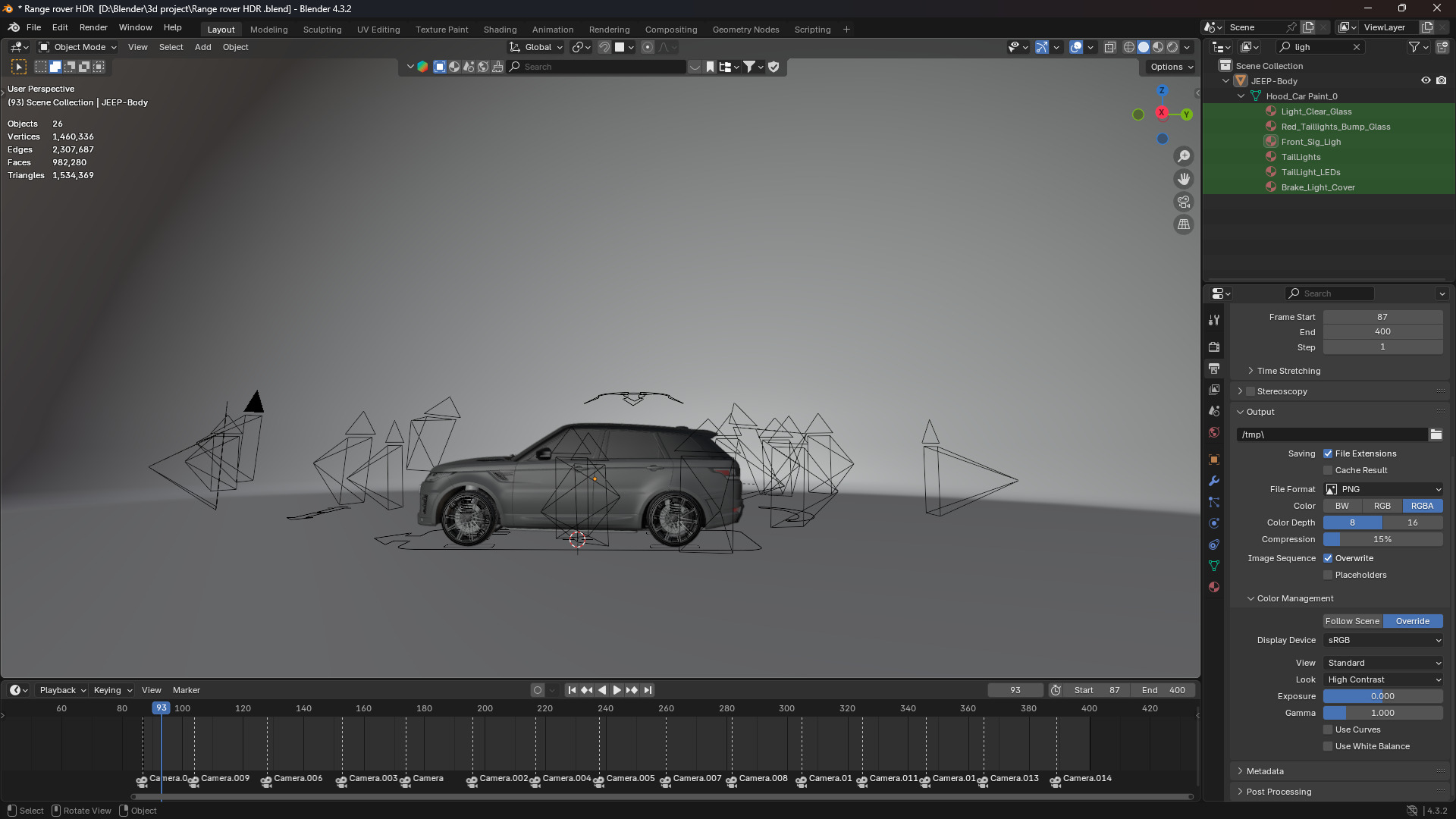Open the Look High Contrast dropdown

1383,679
